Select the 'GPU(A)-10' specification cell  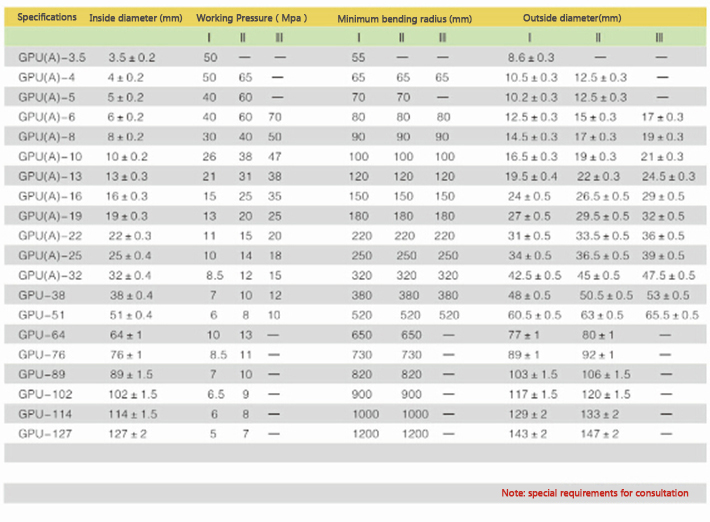(50, 157)
